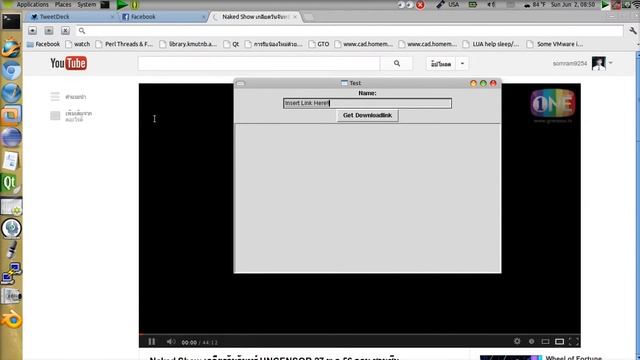Viewport: 640px width, 360px height.
Task: Click the YouTube search box
Action: point(259,64)
